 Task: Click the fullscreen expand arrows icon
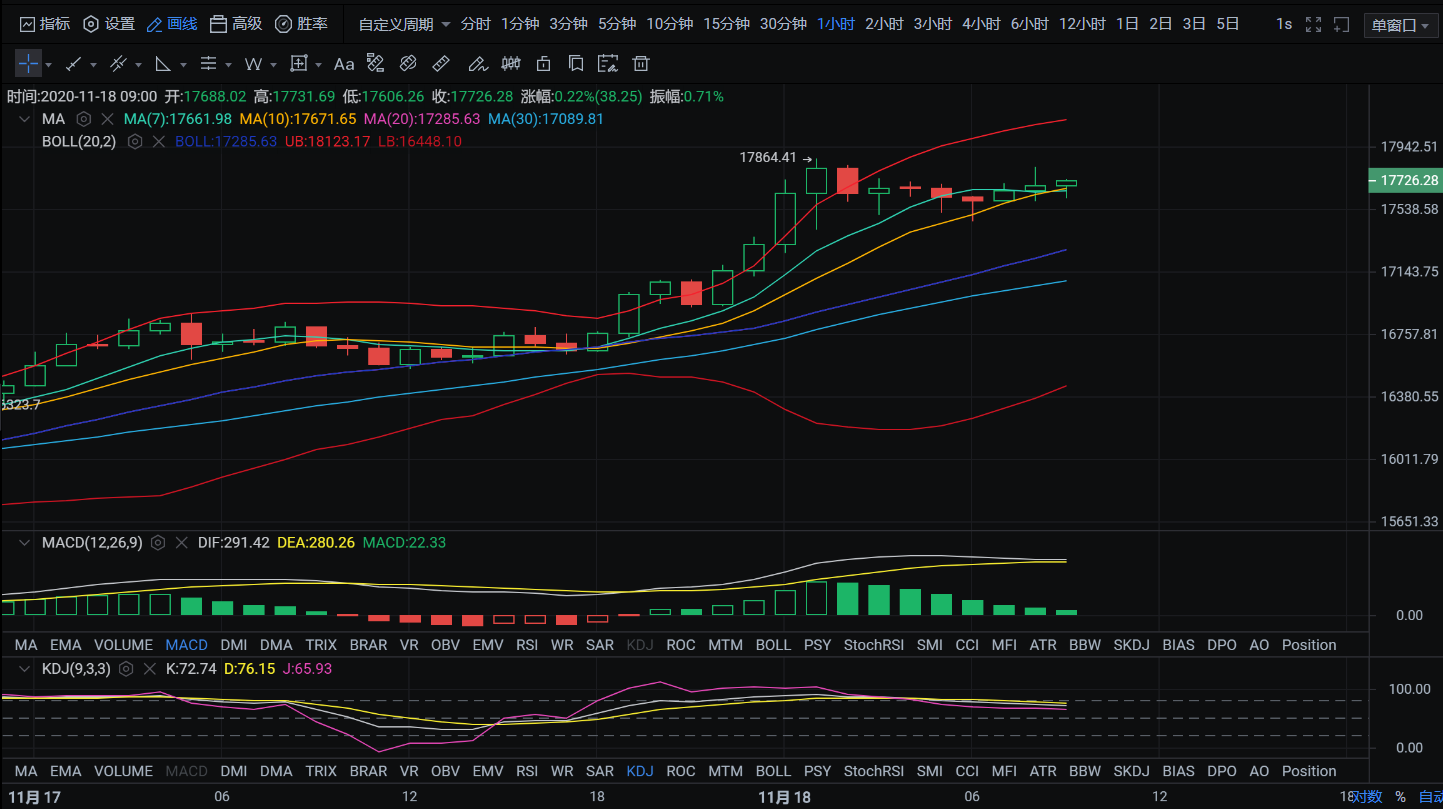tap(1314, 24)
